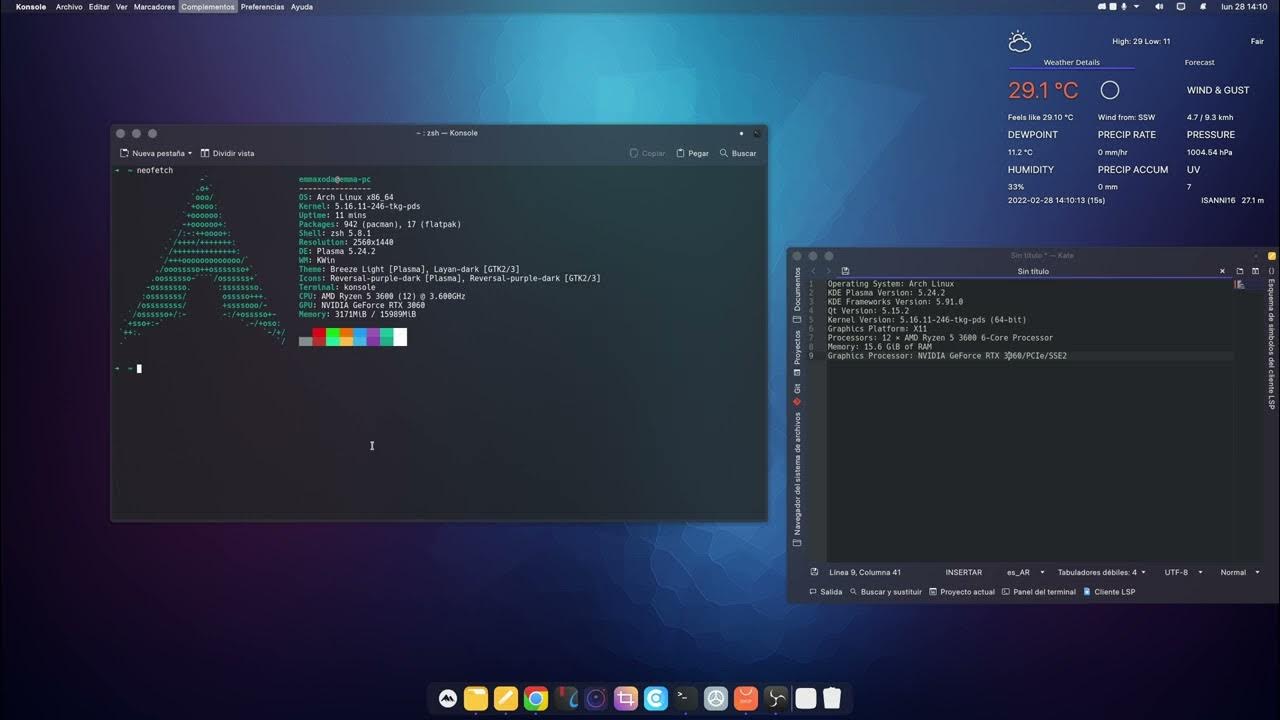Toggle Buscar y sustituir panel in Kate
The width and height of the screenshot is (1280, 720).
pos(886,592)
